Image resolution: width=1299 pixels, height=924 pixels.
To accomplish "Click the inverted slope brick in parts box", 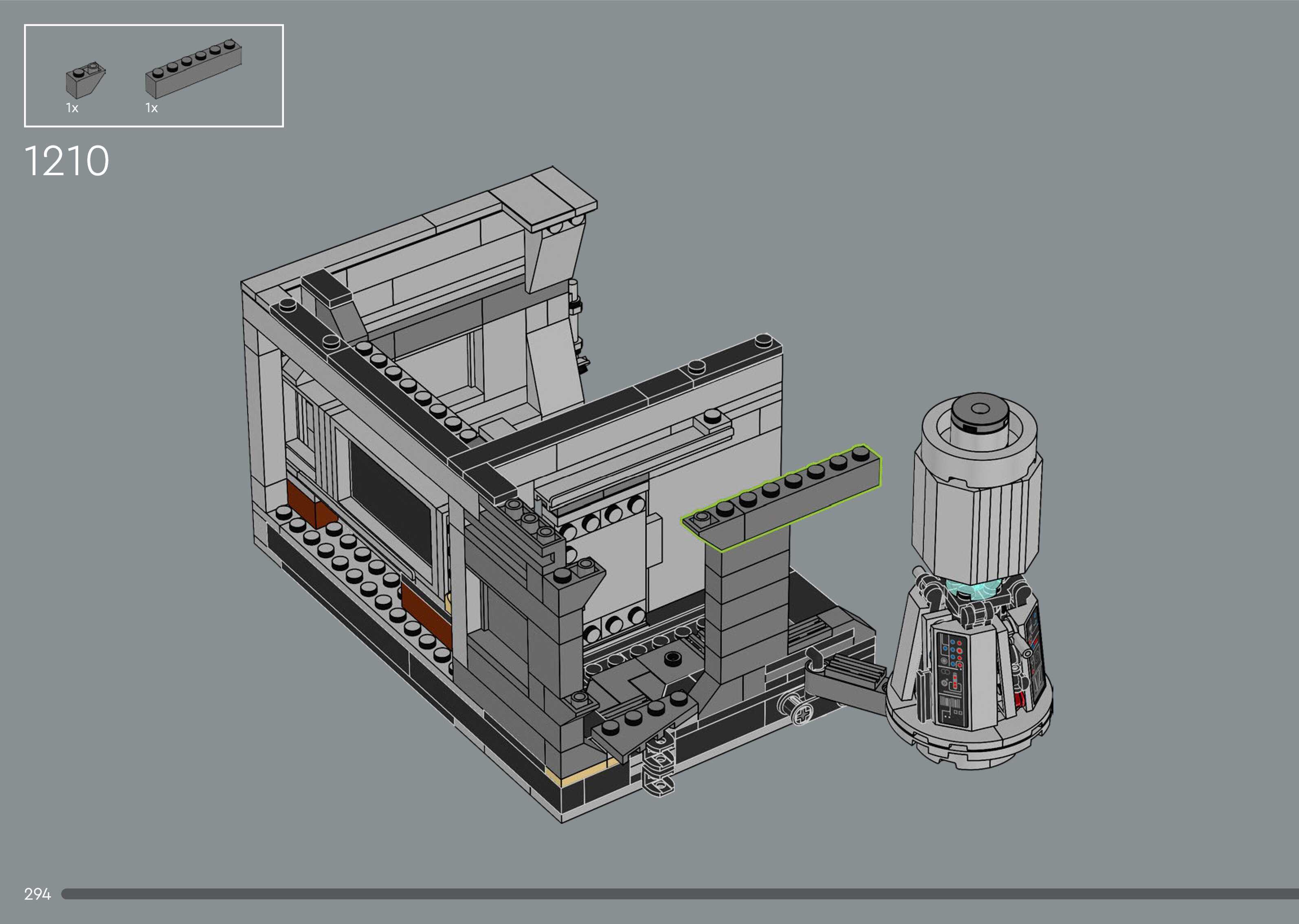I will [85, 82].
